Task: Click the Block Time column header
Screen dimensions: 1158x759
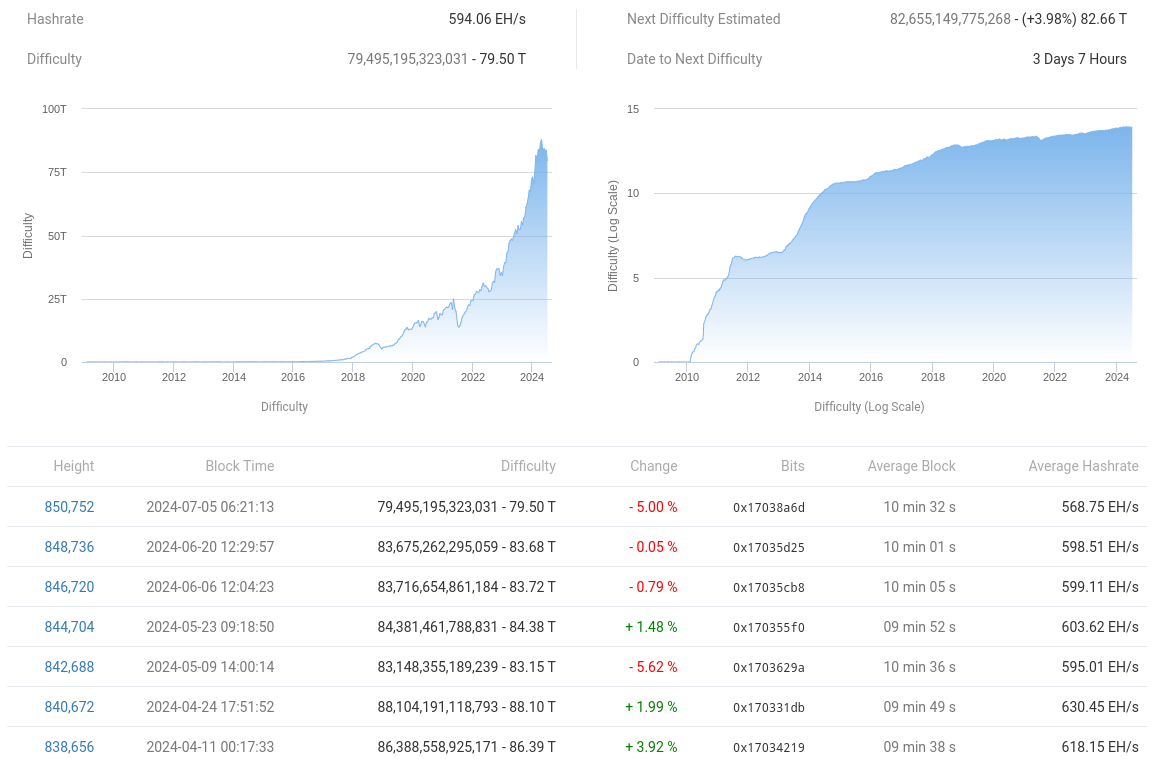Action: coord(240,466)
